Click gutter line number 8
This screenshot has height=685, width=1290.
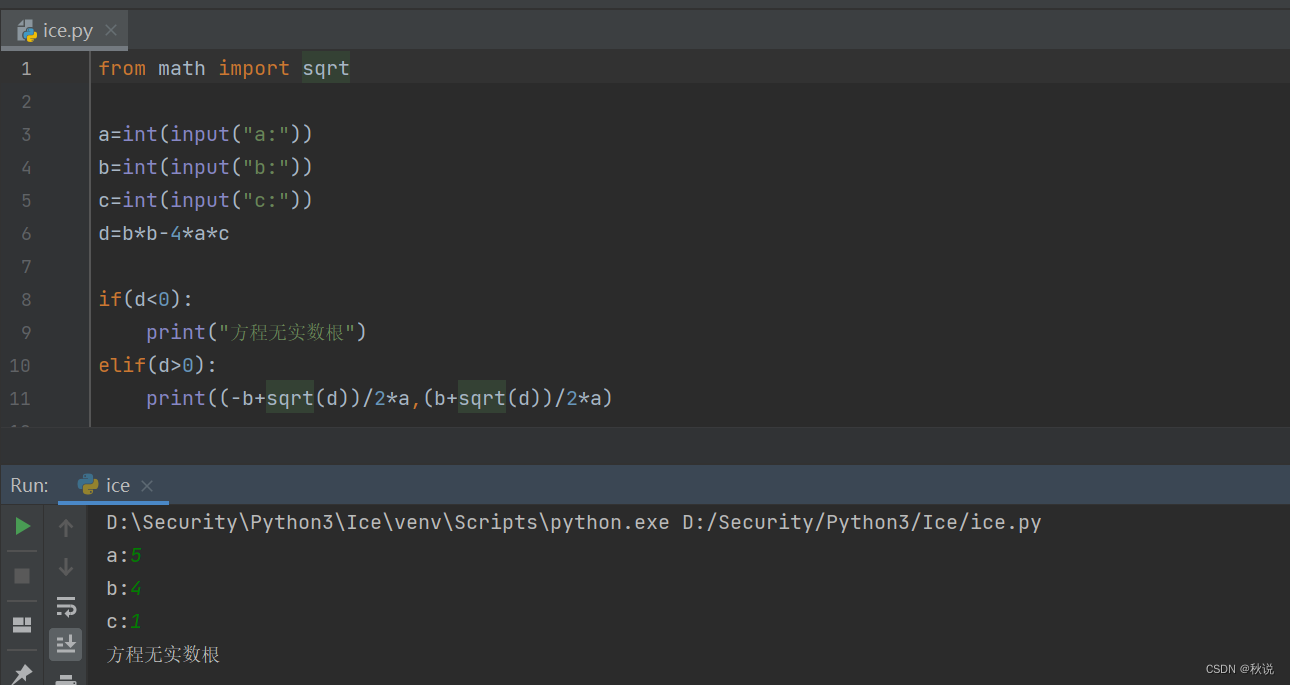[x=26, y=300]
